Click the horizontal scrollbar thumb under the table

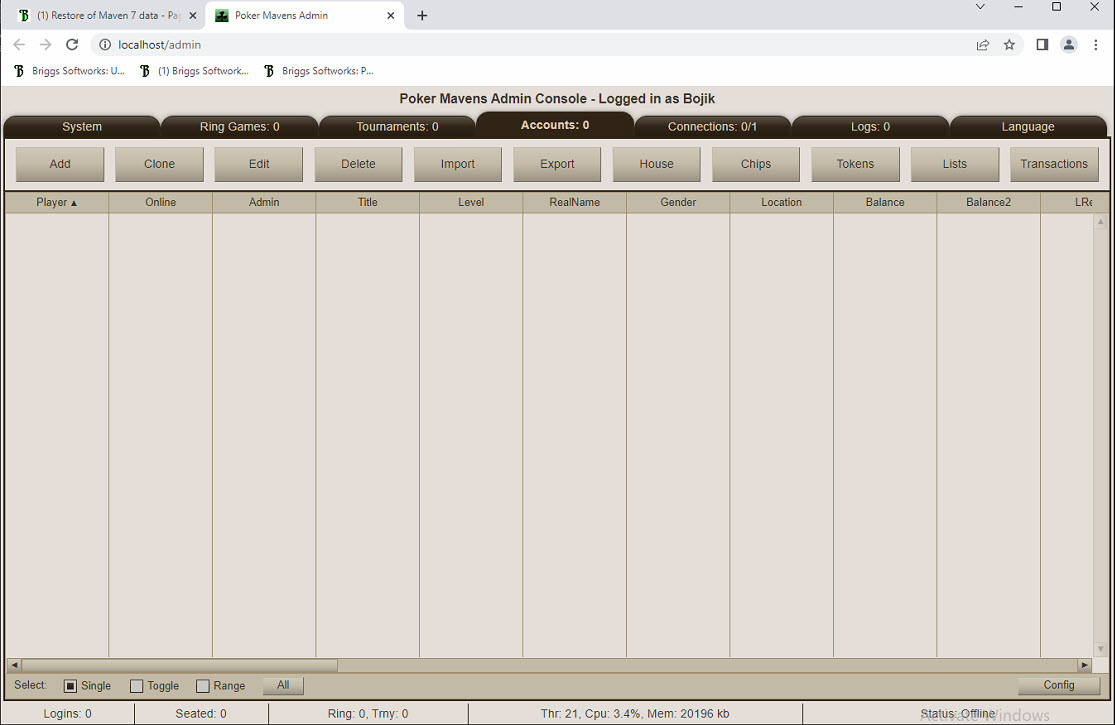[x=179, y=665]
